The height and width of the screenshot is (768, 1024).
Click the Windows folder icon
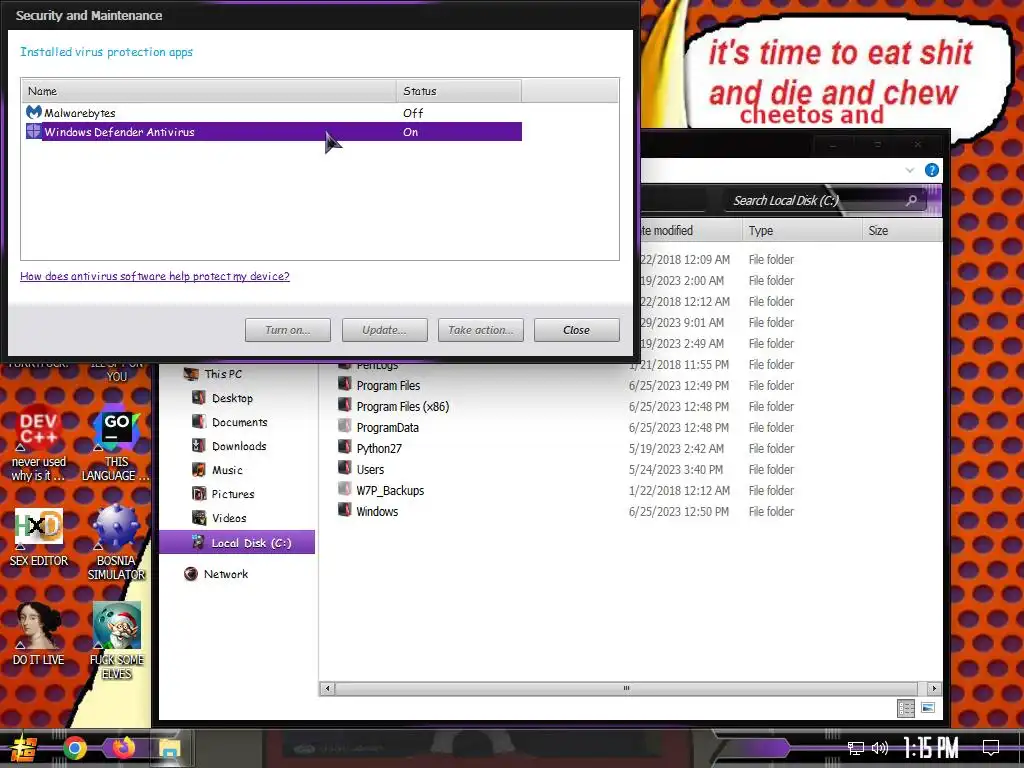pyautogui.click(x=344, y=510)
